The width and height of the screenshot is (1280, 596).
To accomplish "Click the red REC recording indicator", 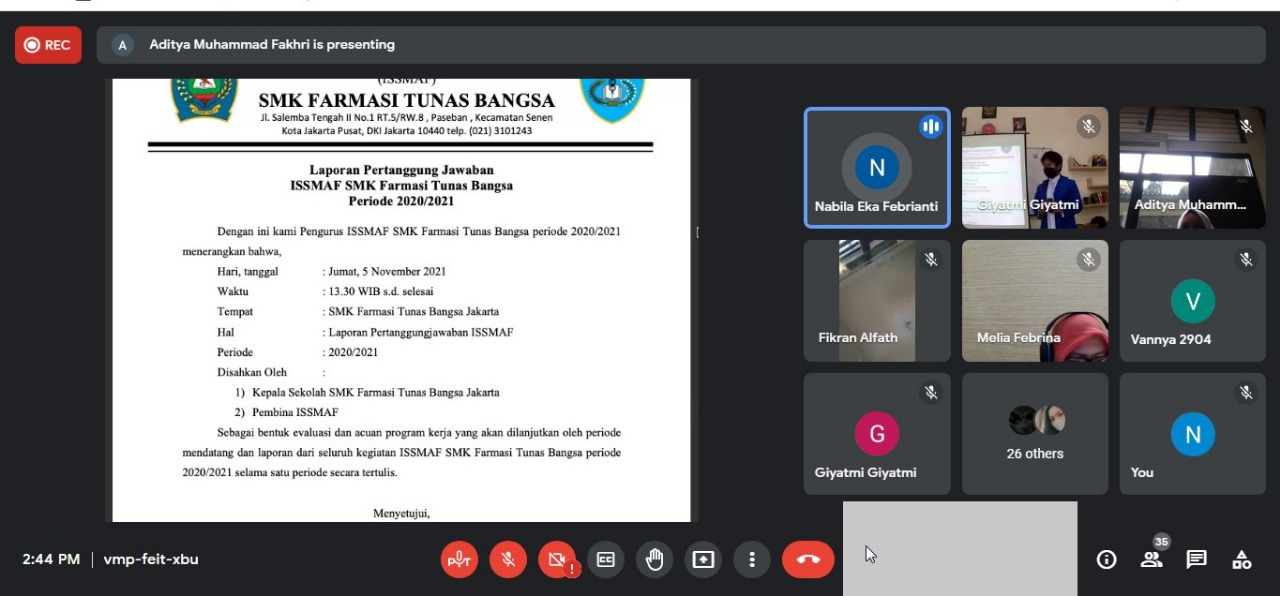I will pyautogui.click(x=48, y=45).
